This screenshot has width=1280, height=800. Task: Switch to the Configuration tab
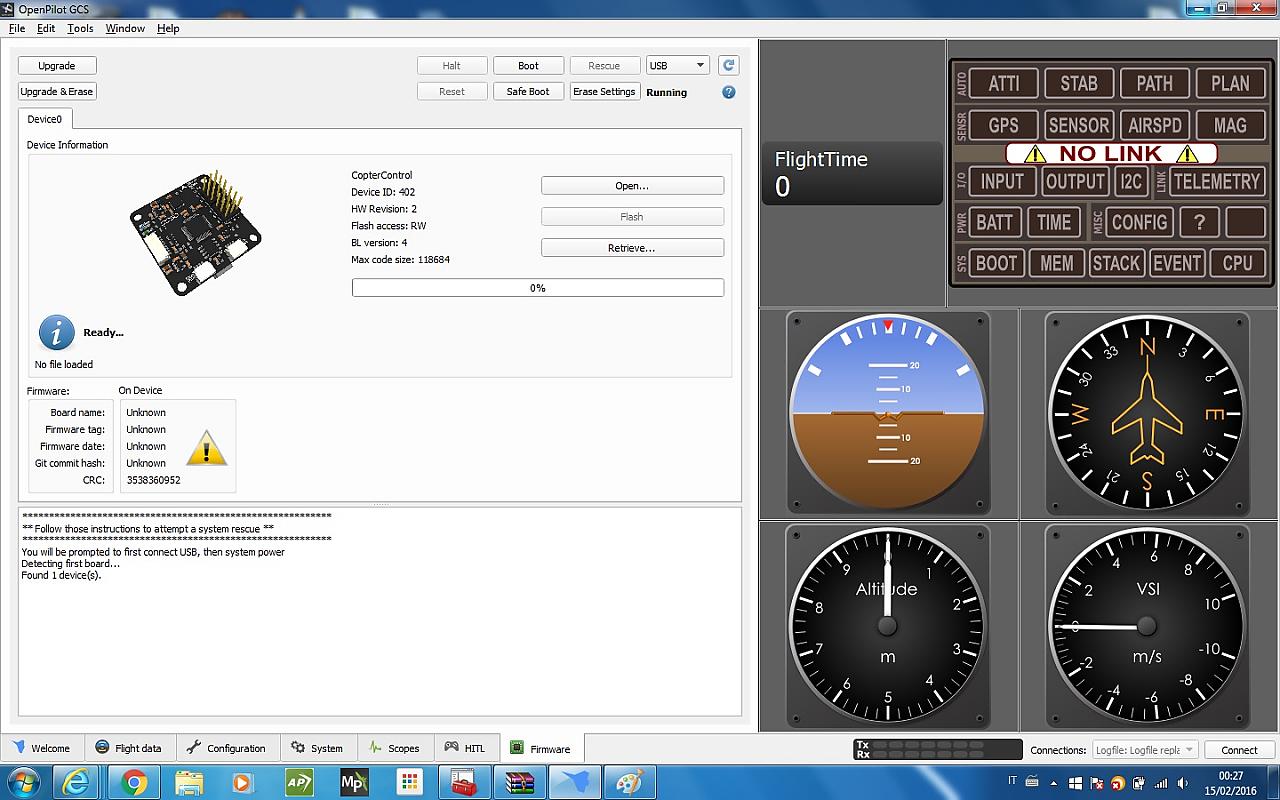(226, 748)
